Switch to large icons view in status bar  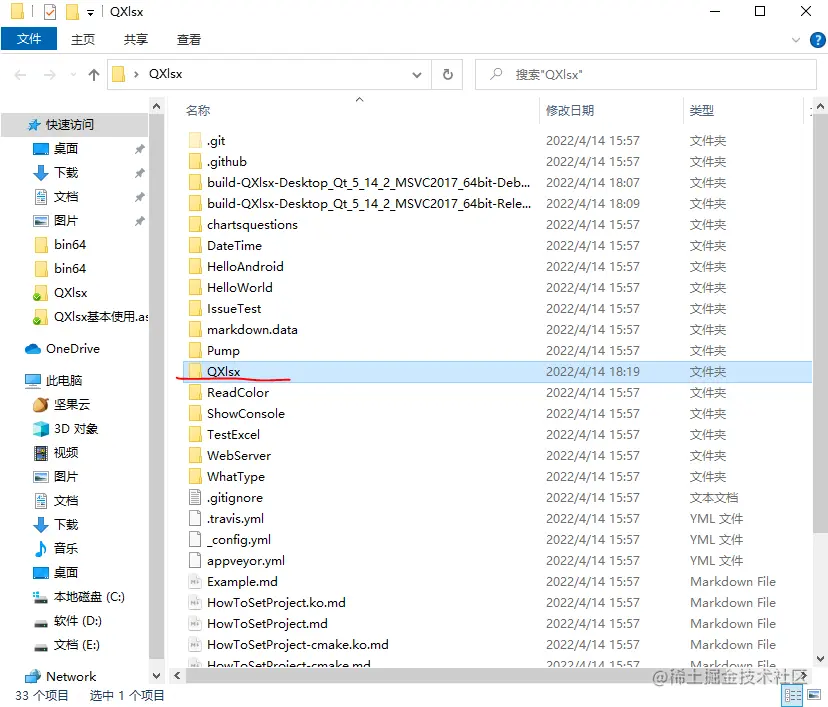pos(814,696)
